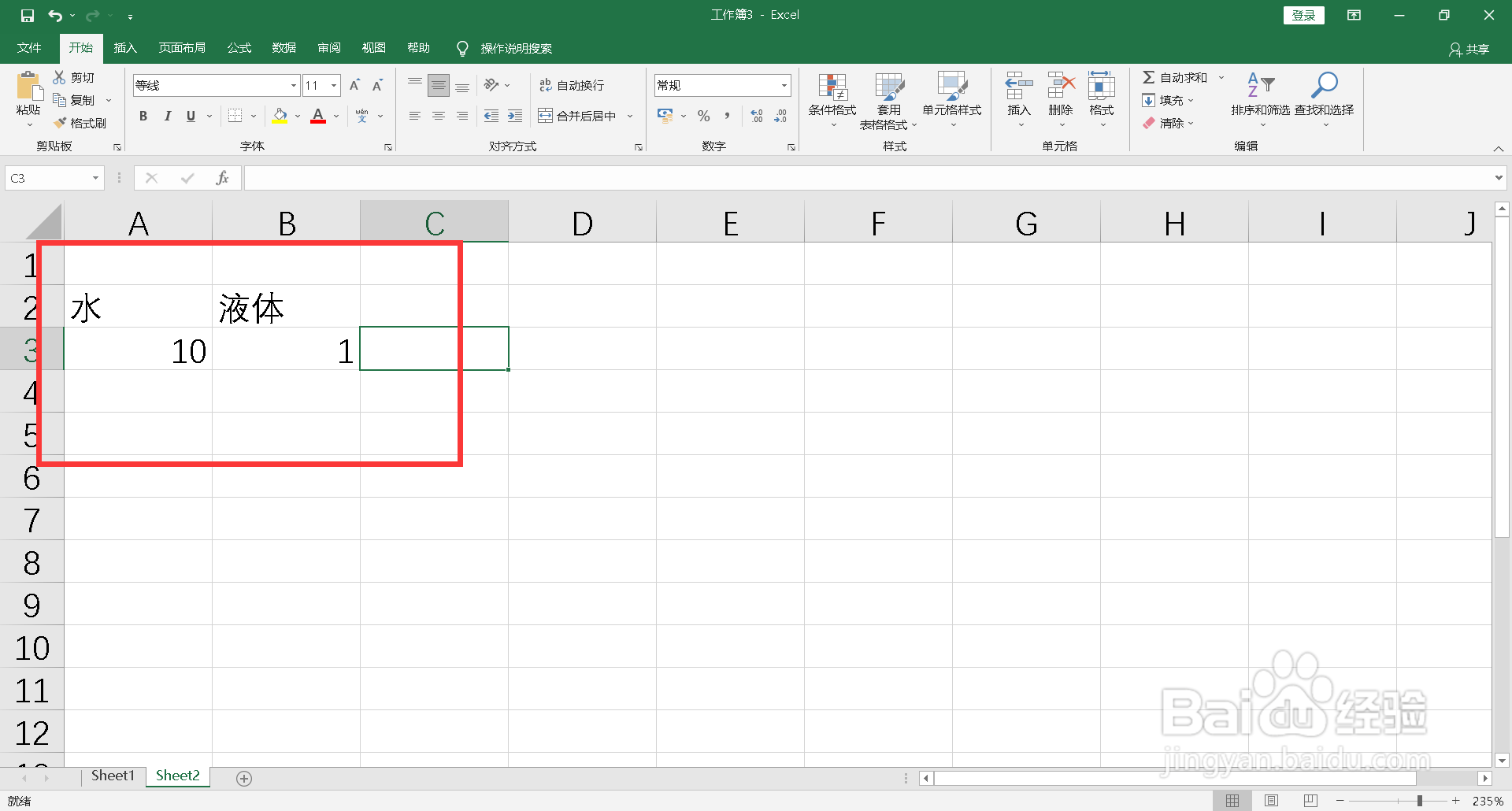This screenshot has height=811, width=1512.
Task: Toggle Underline formatting
Action: (x=191, y=116)
